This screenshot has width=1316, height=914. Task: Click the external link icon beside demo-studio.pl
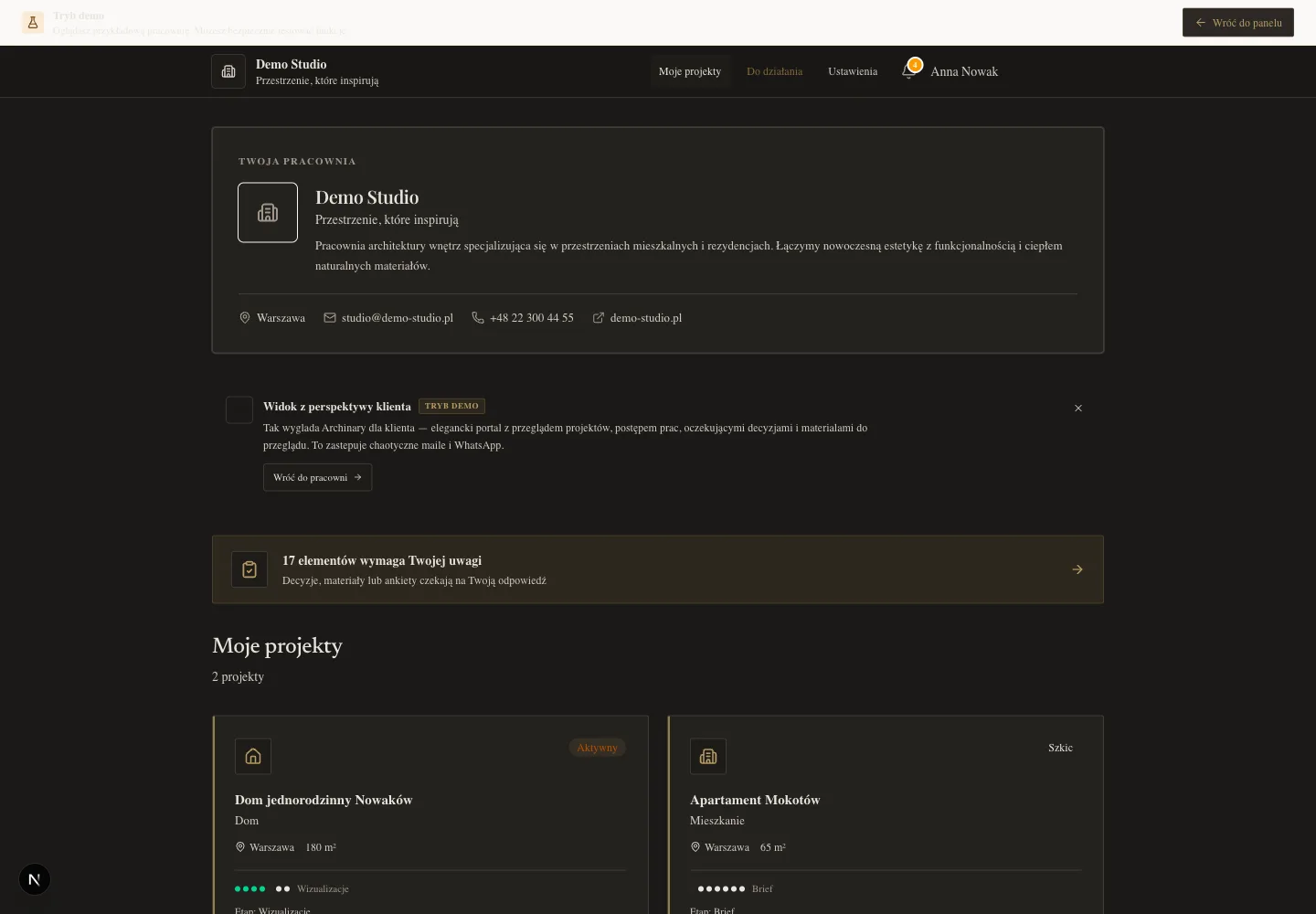599,318
